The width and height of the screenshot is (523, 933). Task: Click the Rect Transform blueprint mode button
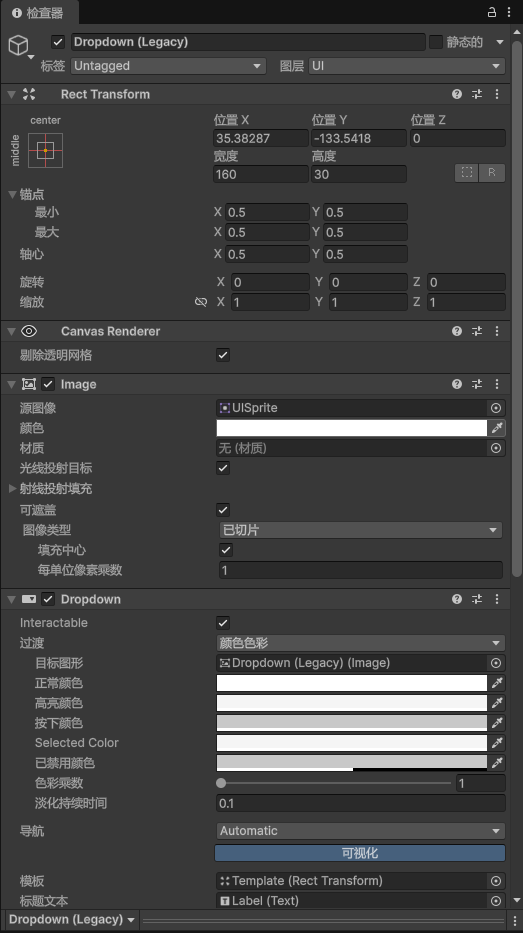(x=466, y=173)
